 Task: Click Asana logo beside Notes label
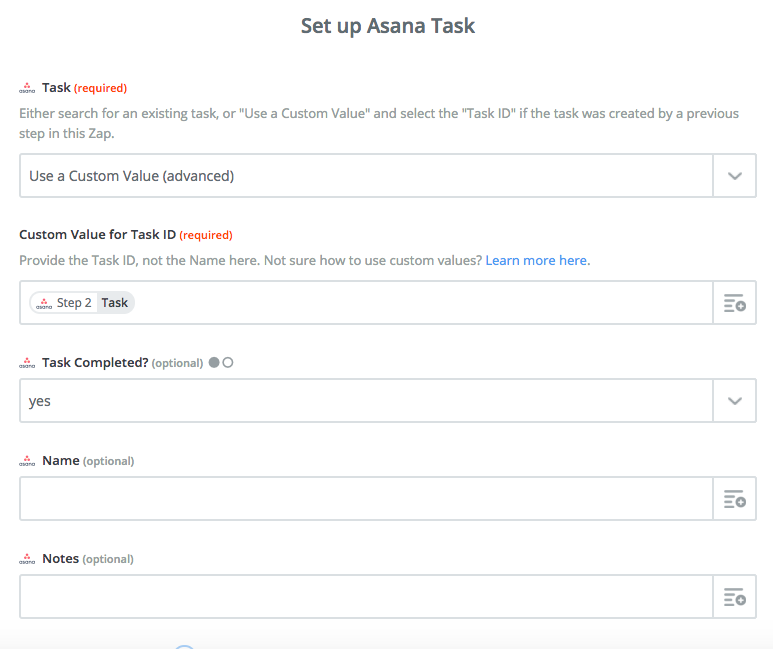(x=27, y=559)
